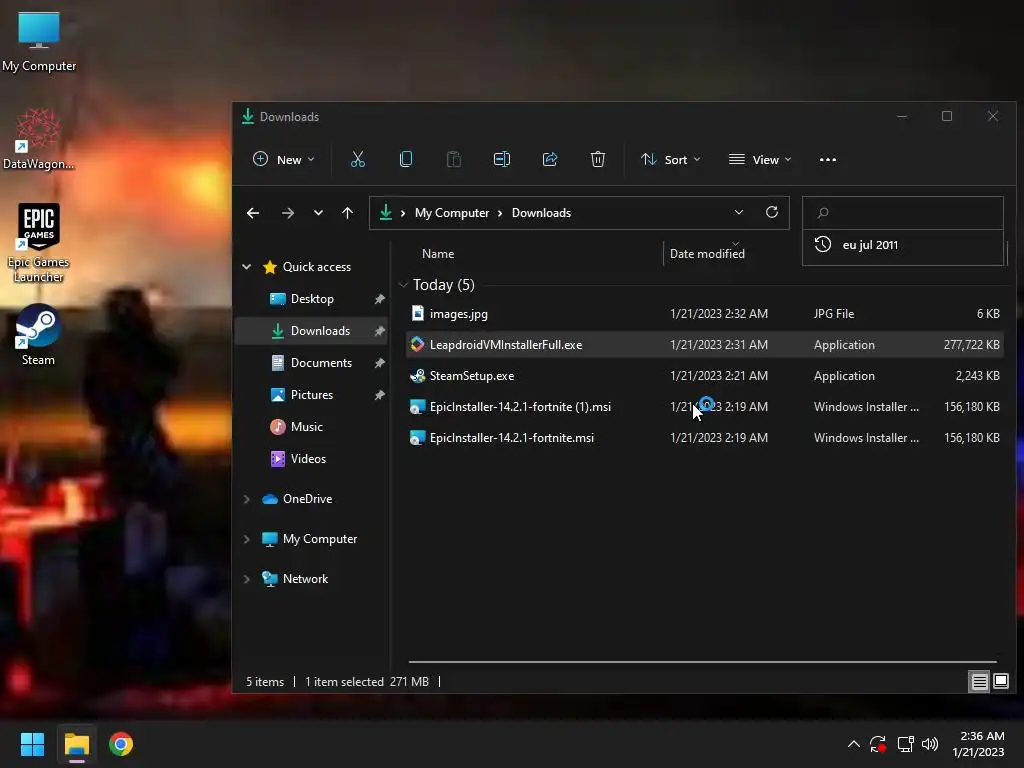Launch Chrome from the taskbar

click(121, 744)
